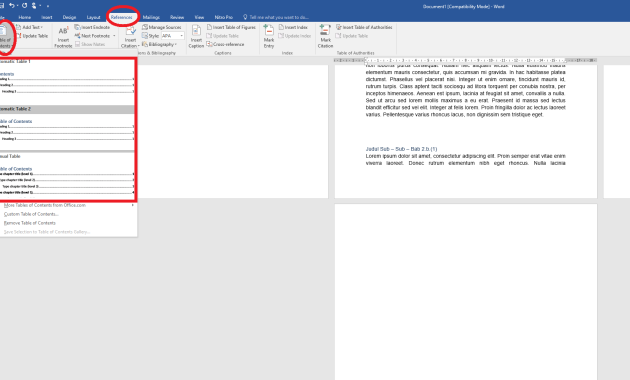Click the Tell me lightbulb search box
The height and width of the screenshot is (380, 630).
click(x=276, y=17)
